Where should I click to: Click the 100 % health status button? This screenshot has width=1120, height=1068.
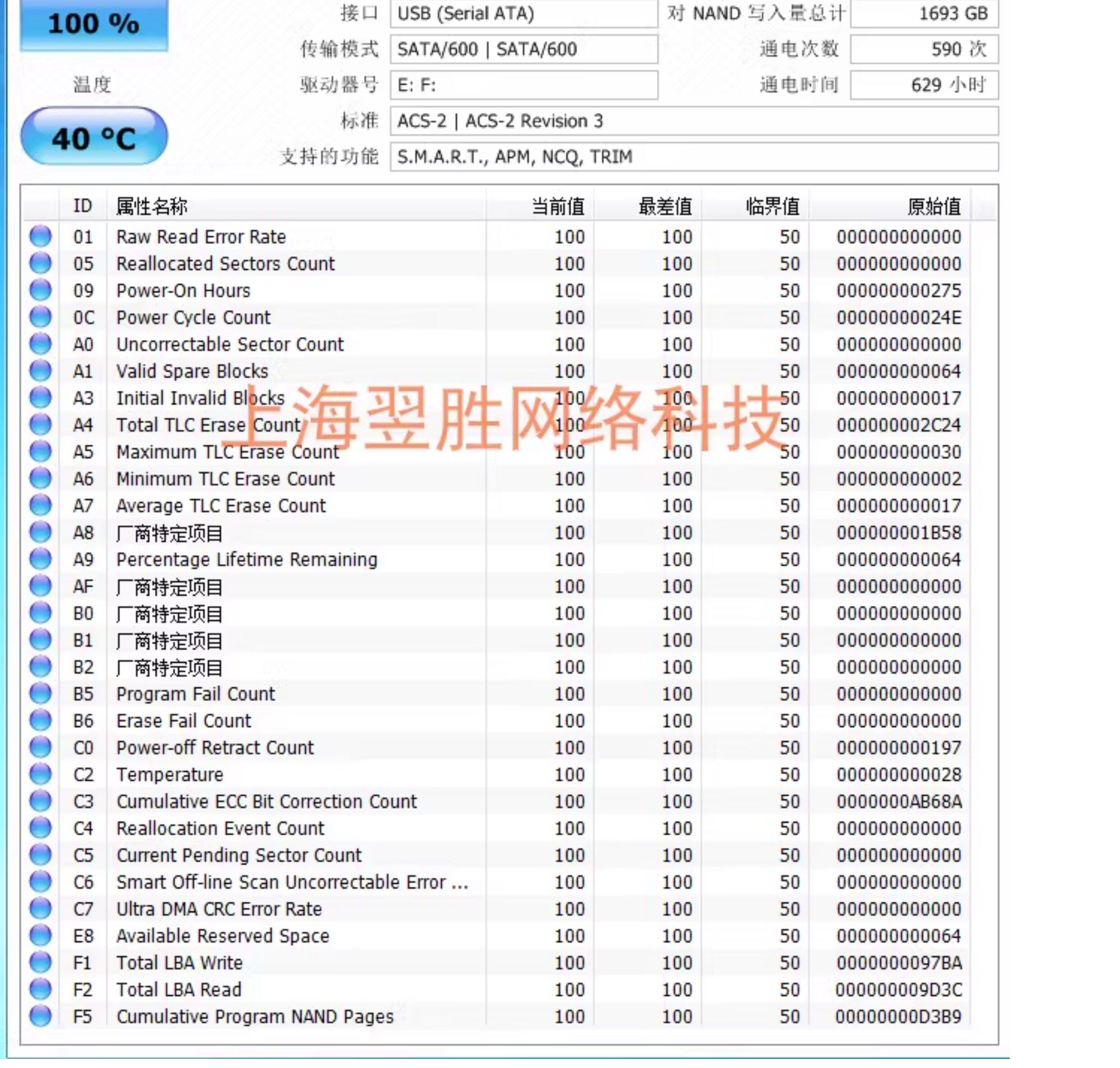(x=94, y=24)
